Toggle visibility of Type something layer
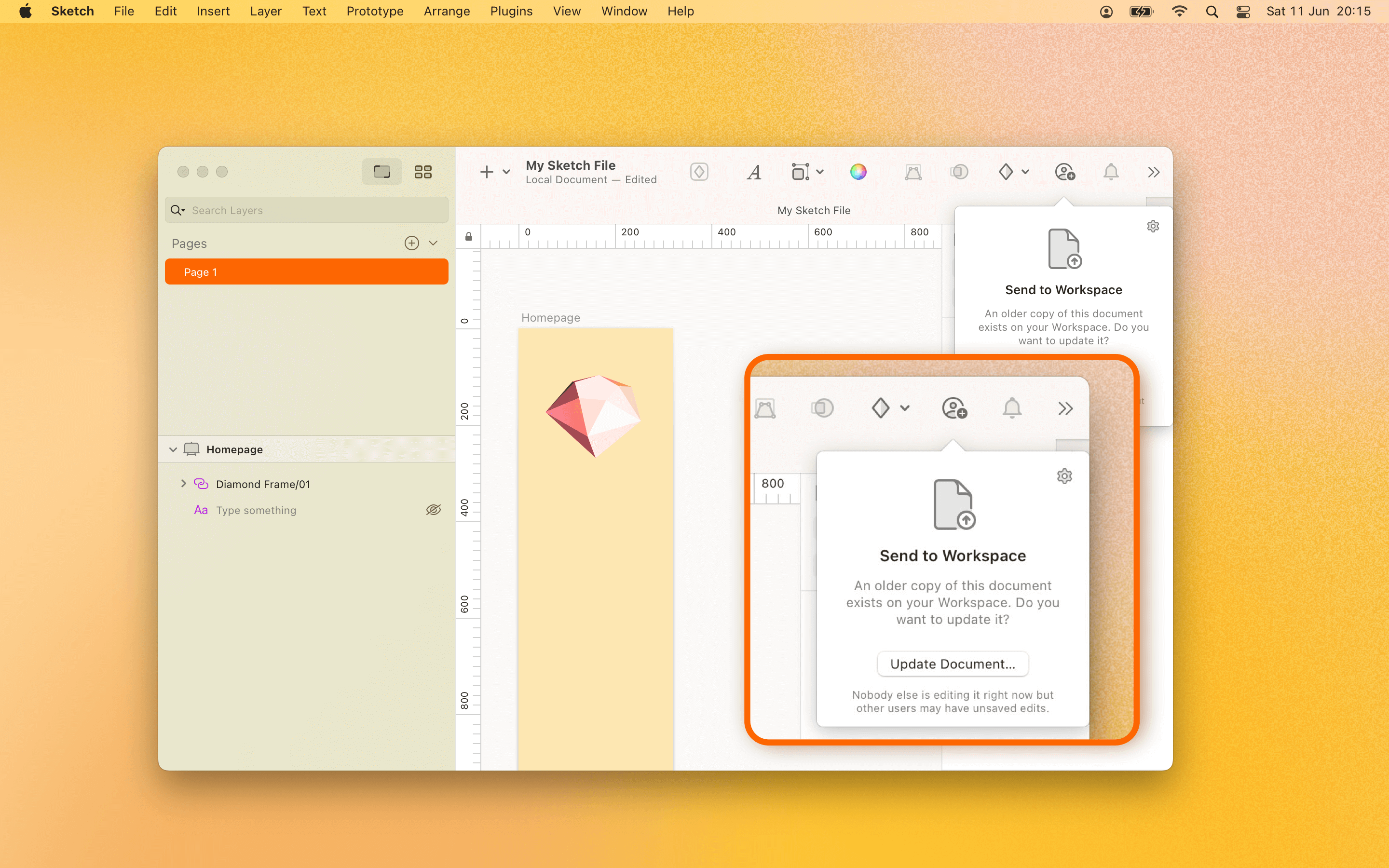The width and height of the screenshot is (1389, 868). pos(432,510)
